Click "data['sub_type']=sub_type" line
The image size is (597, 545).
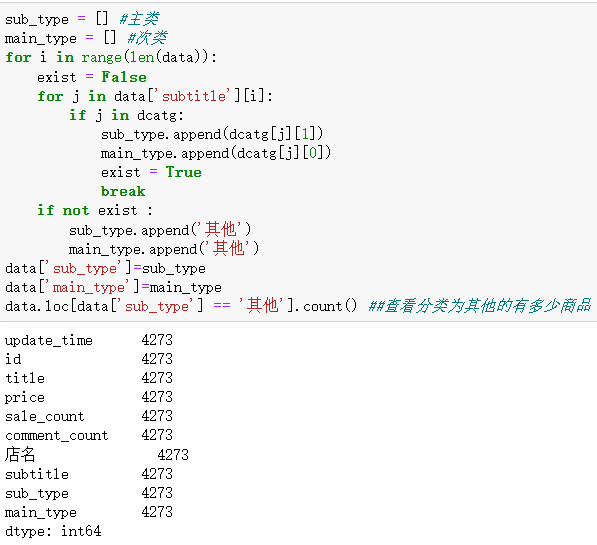coord(105,268)
